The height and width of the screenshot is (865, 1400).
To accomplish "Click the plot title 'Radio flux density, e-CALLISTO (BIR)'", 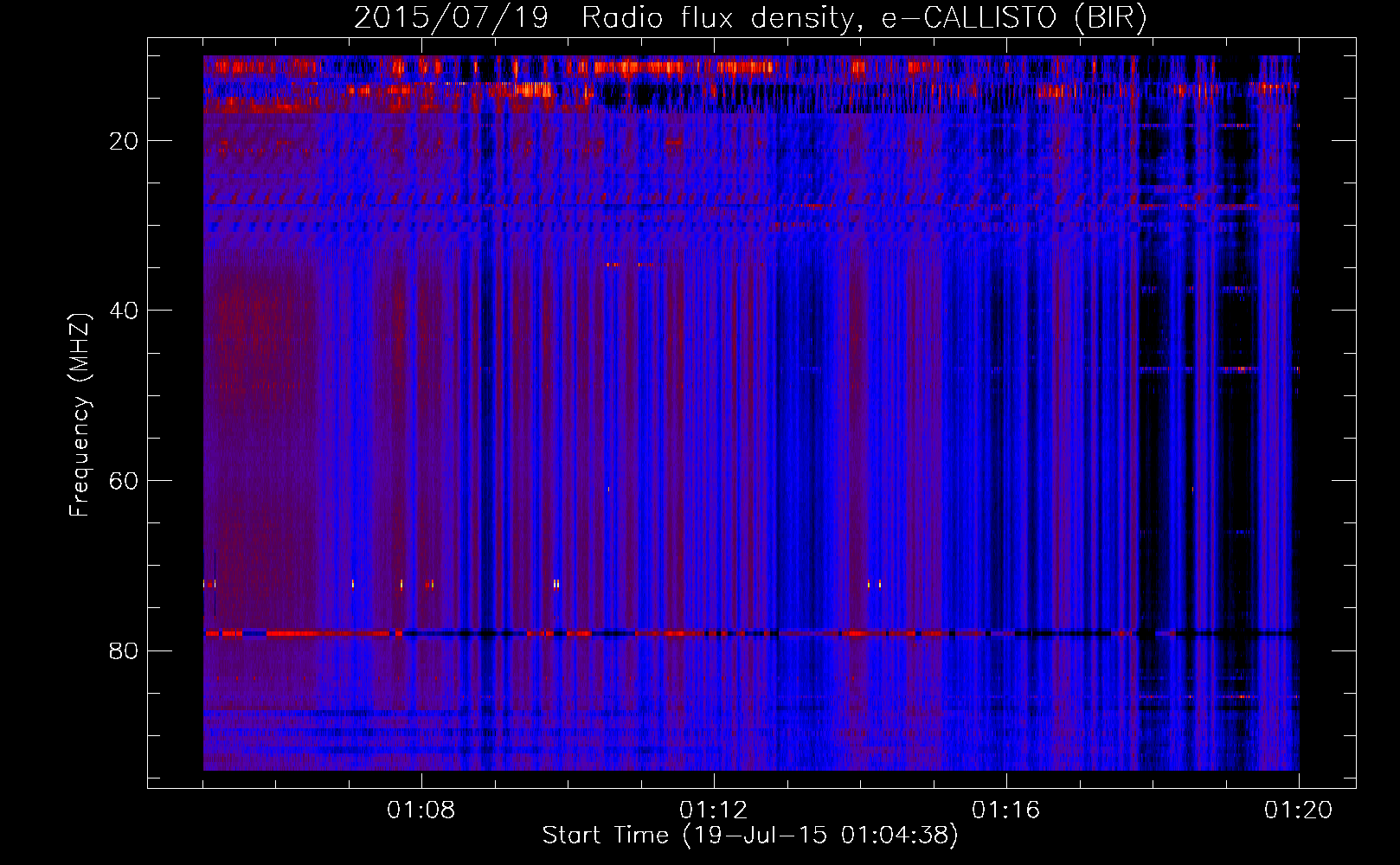I will point(864,18).
